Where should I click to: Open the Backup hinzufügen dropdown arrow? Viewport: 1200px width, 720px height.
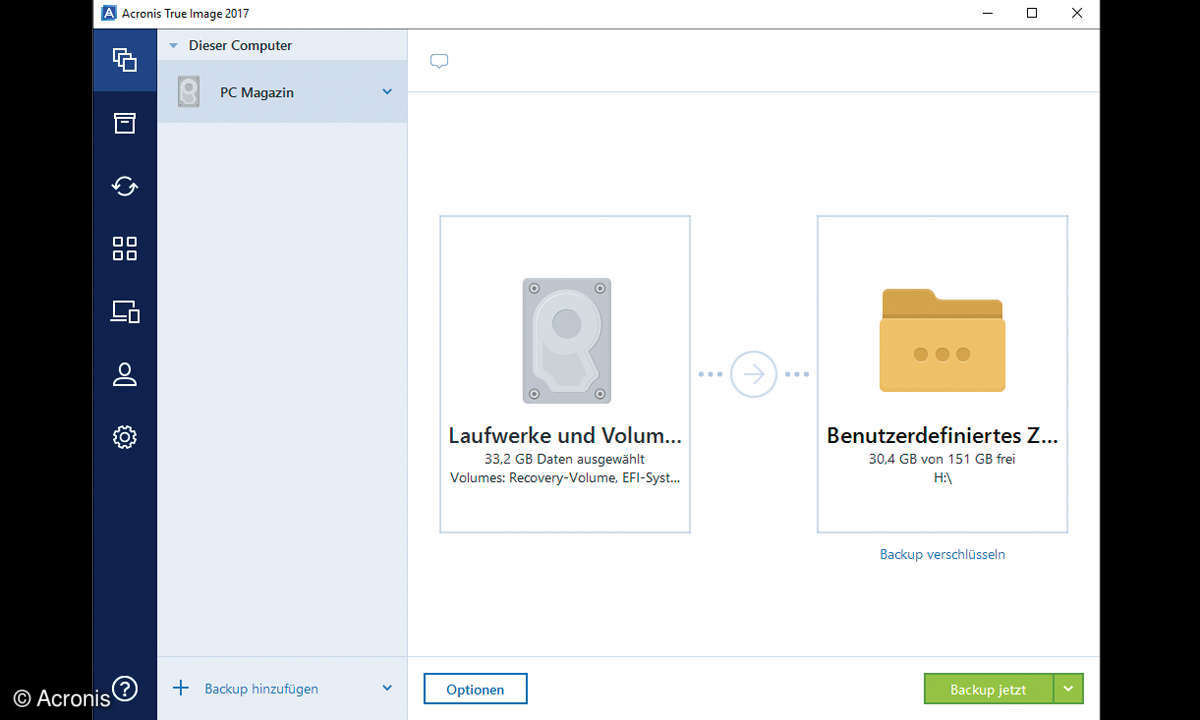pos(387,688)
